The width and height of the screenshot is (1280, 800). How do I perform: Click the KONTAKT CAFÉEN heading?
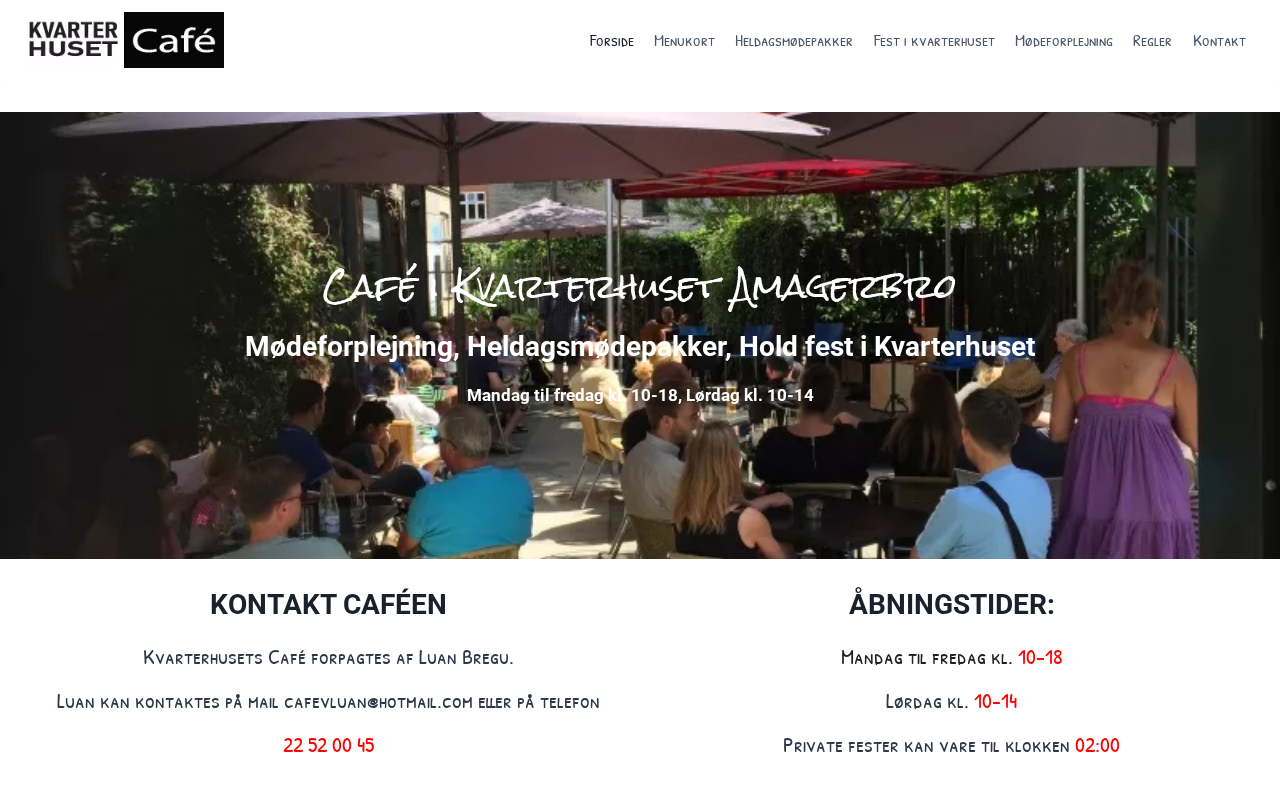tap(328, 604)
